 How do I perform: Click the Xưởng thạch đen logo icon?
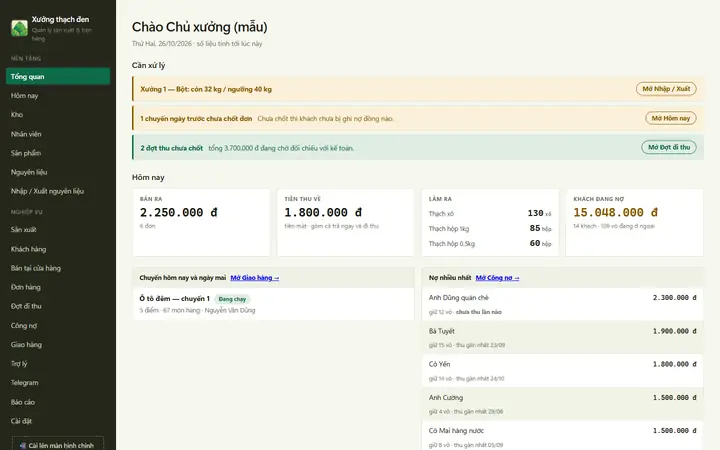(19, 28)
